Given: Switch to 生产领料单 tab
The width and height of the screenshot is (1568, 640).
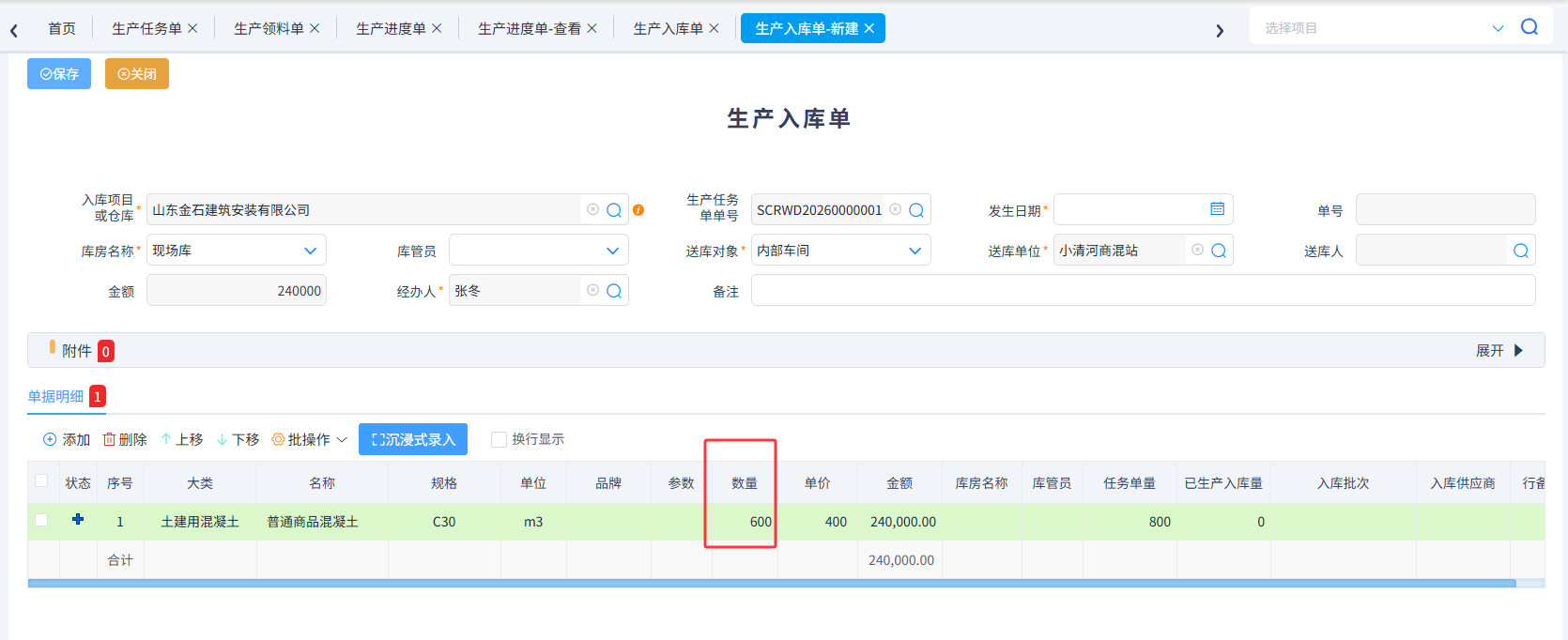Looking at the screenshot, I should point(269,28).
